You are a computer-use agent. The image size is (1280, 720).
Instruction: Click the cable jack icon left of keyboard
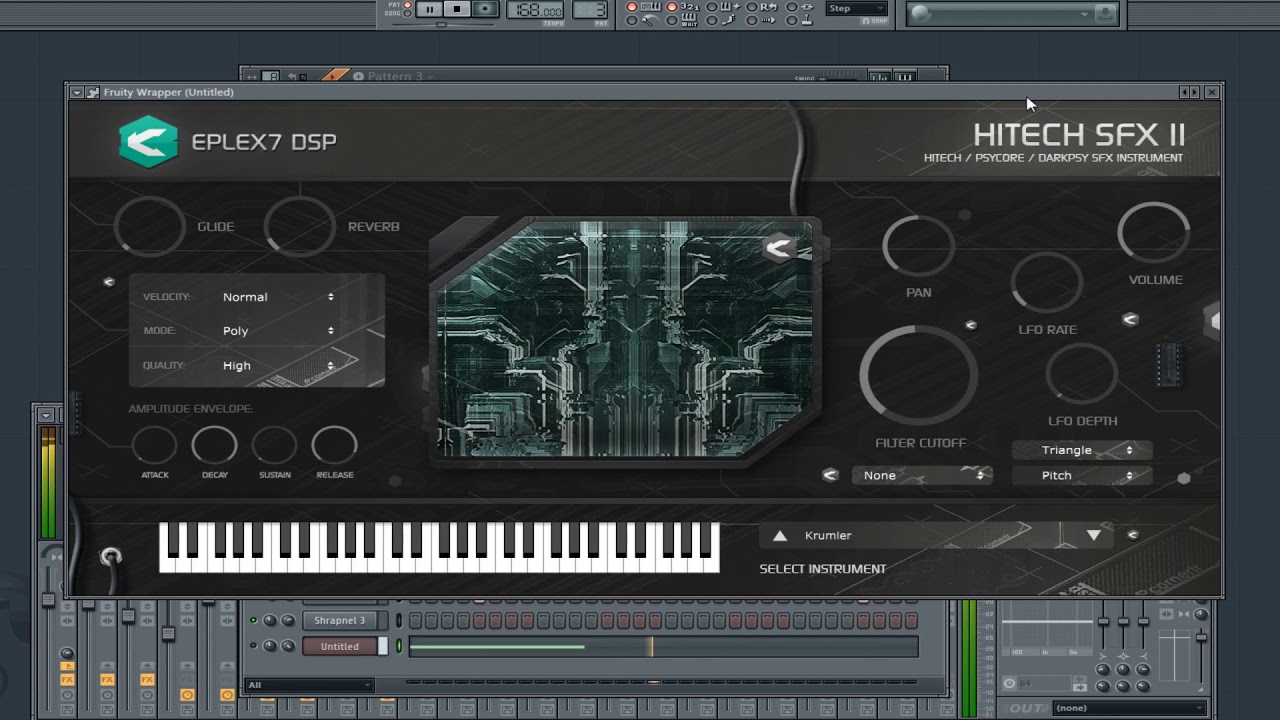click(111, 557)
